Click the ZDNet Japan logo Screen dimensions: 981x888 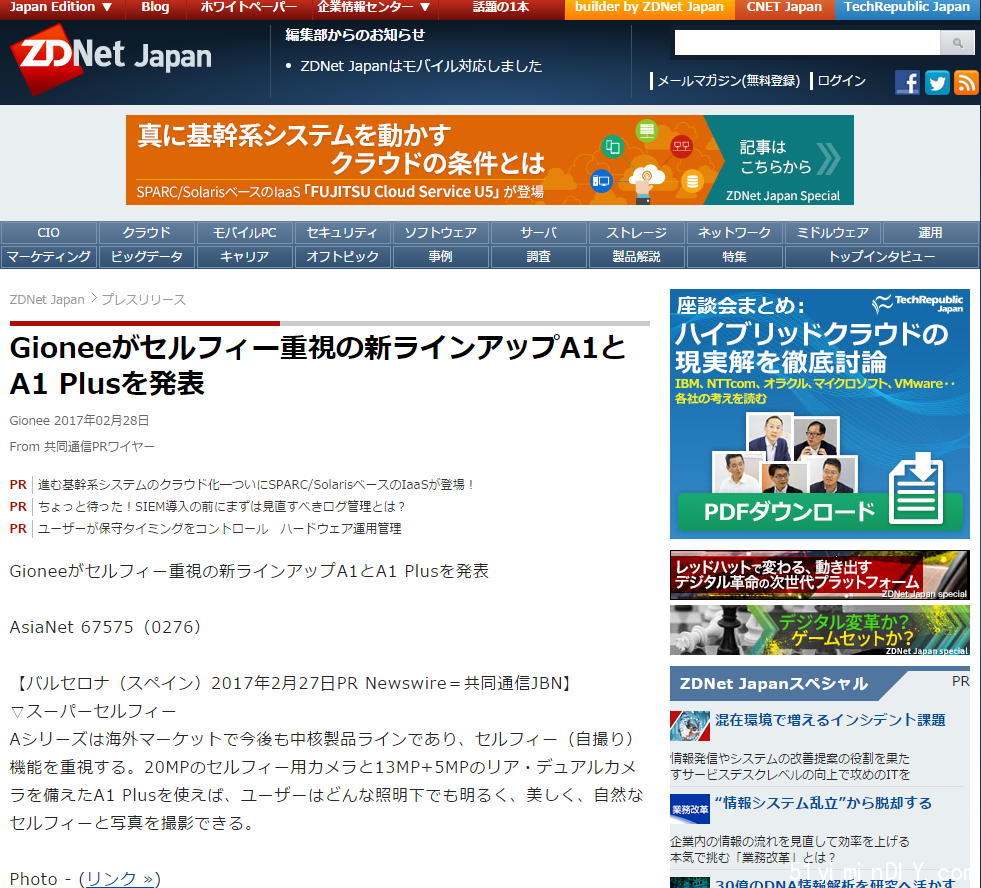111,58
